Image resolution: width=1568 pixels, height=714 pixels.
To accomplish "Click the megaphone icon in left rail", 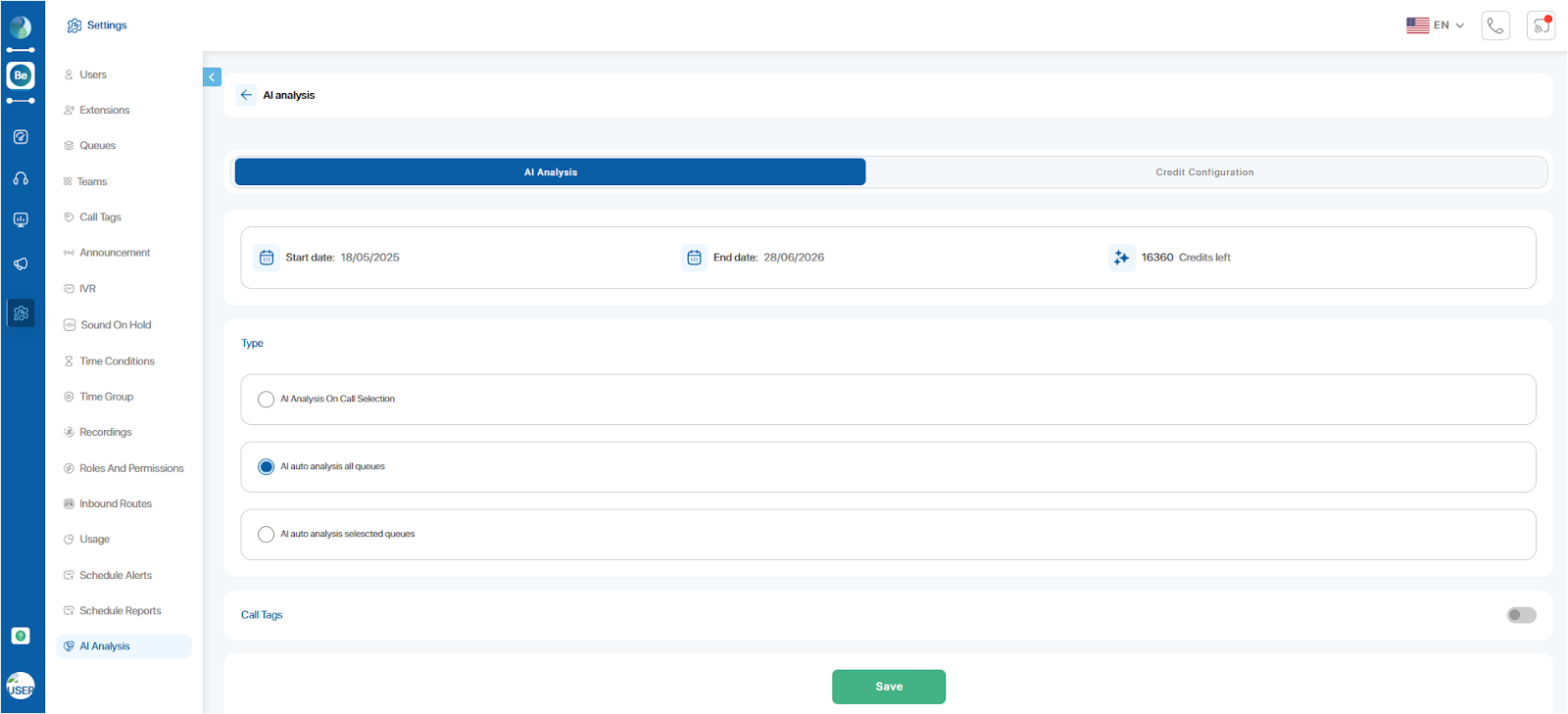I will coord(21,263).
